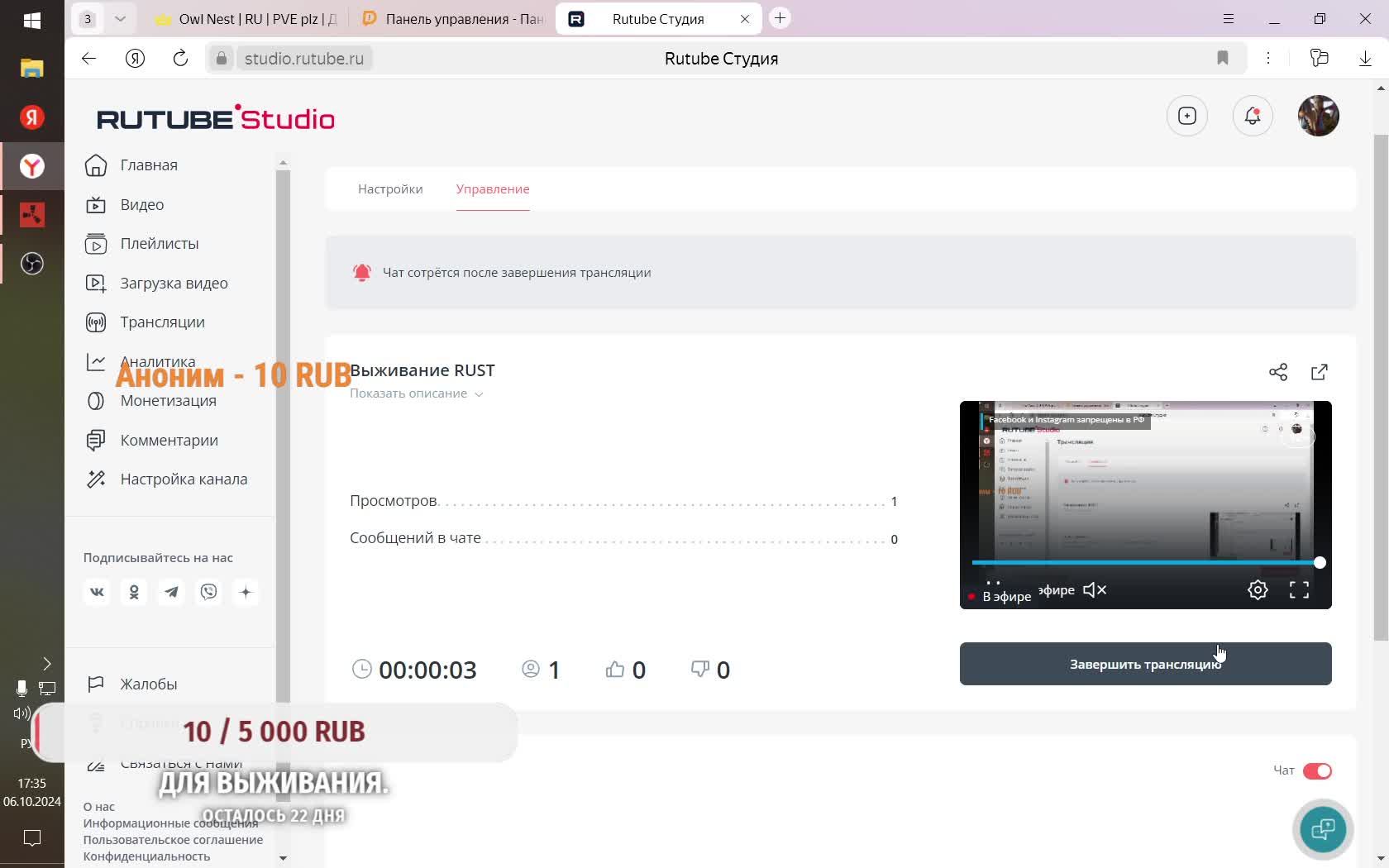
Task: Click the studio.rutube.ru address field
Action: pos(304,59)
